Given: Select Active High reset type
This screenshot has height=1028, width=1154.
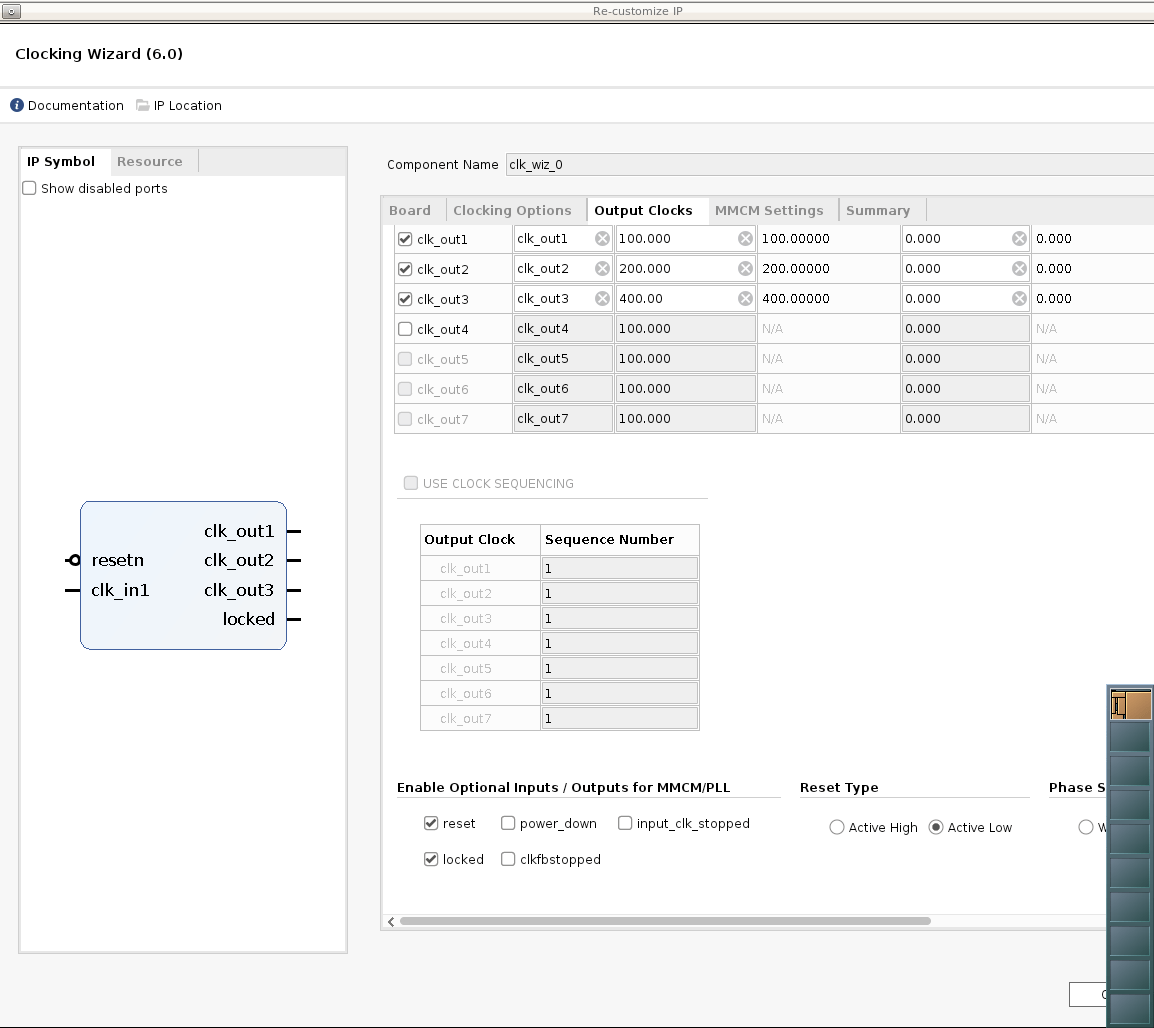Looking at the screenshot, I should click(x=836, y=827).
